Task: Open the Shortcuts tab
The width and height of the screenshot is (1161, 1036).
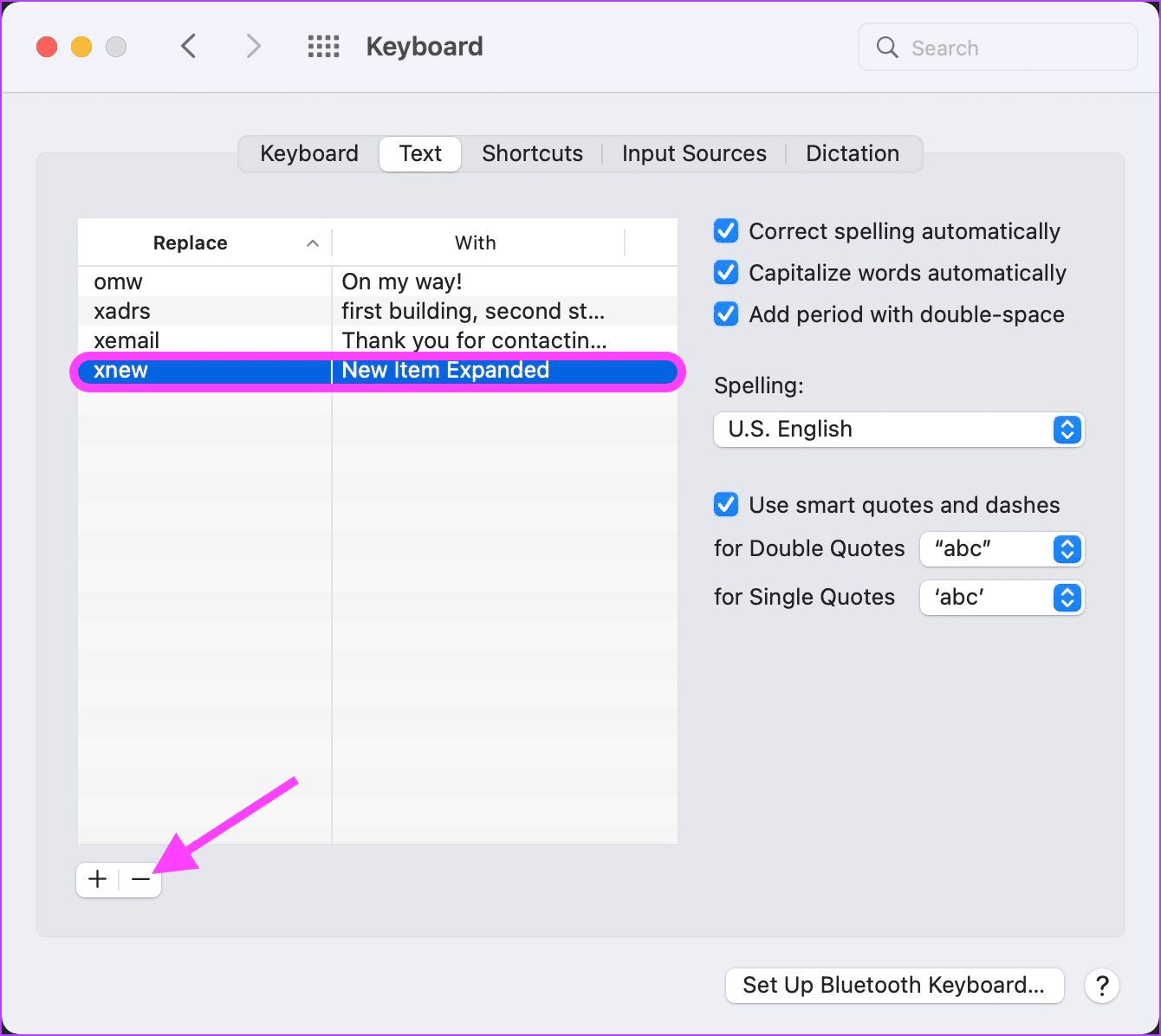Action: (x=533, y=153)
